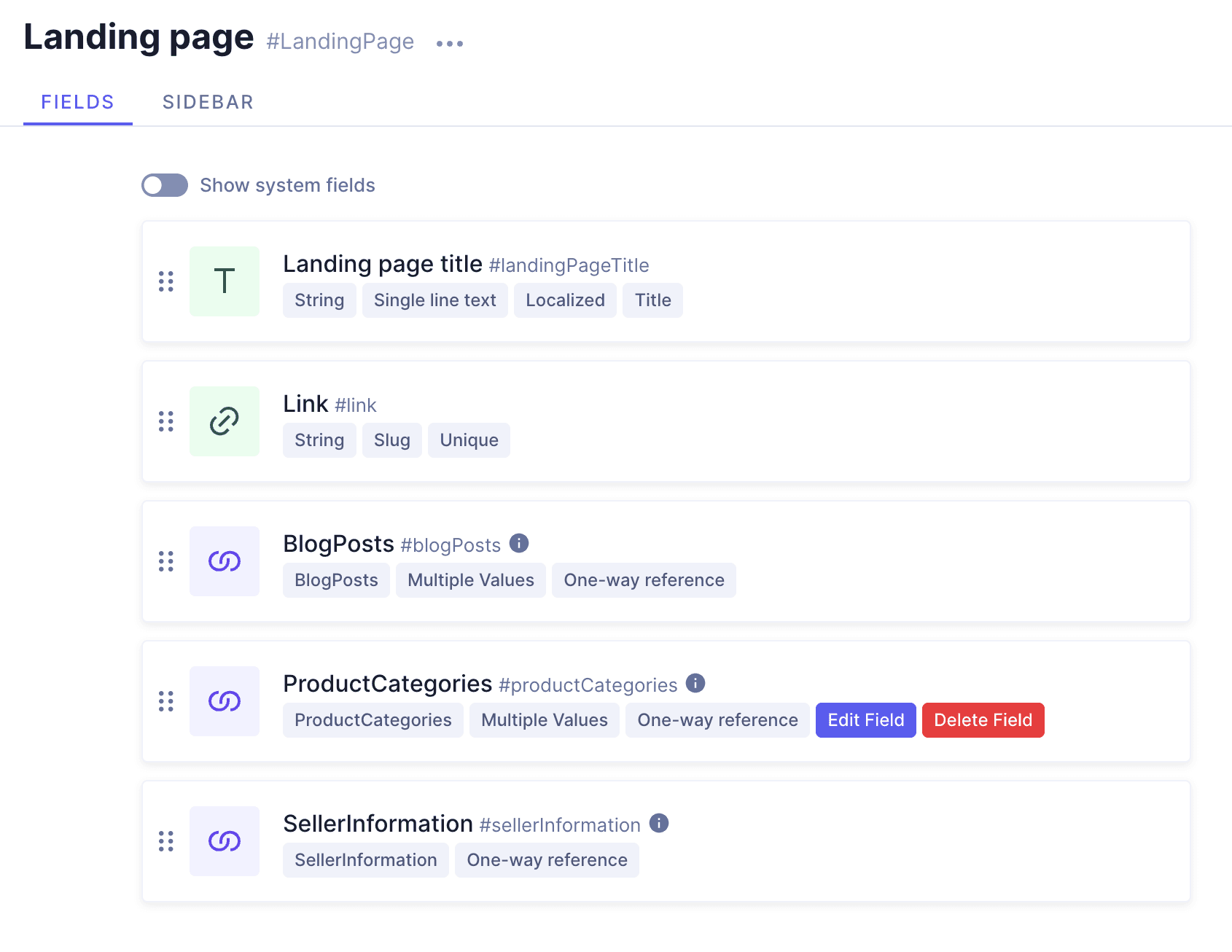Open the Landing page options menu via ellipsis
The width and height of the screenshot is (1232, 952).
coord(449,42)
